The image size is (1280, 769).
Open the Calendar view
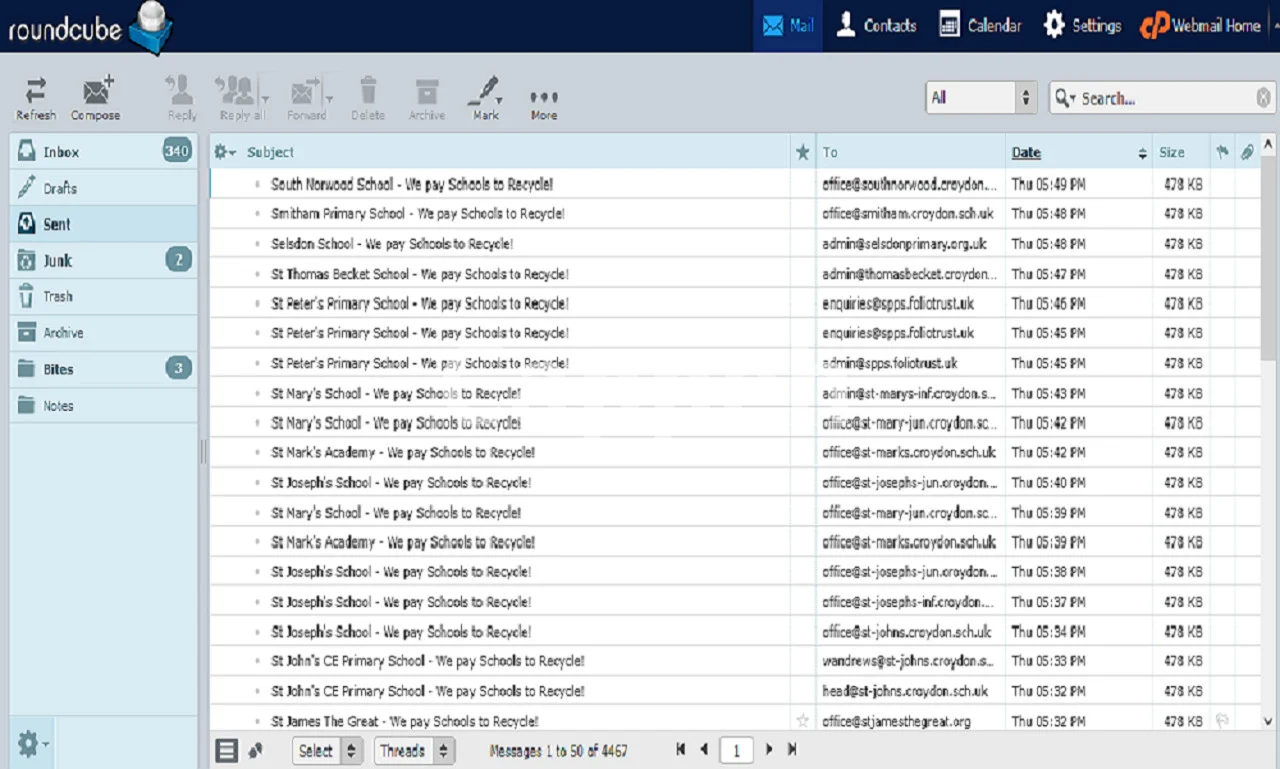[981, 26]
